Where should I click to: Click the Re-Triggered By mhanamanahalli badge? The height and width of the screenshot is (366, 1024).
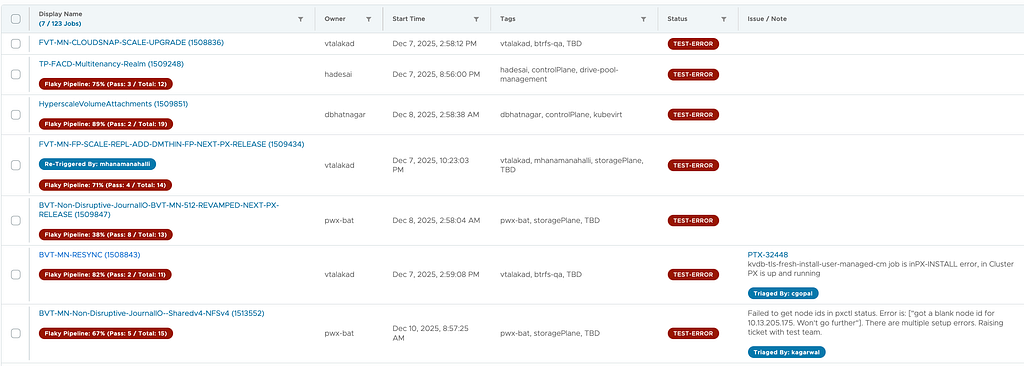pyautogui.click(x=97, y=164)
